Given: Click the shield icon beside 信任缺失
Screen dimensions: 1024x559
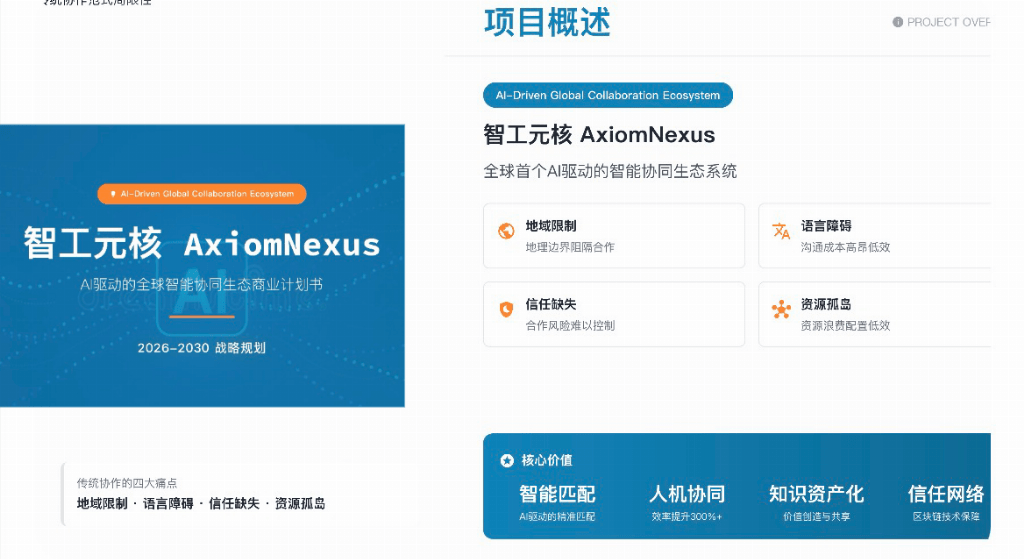Looking at the screenshot, I should pos(507,310).
